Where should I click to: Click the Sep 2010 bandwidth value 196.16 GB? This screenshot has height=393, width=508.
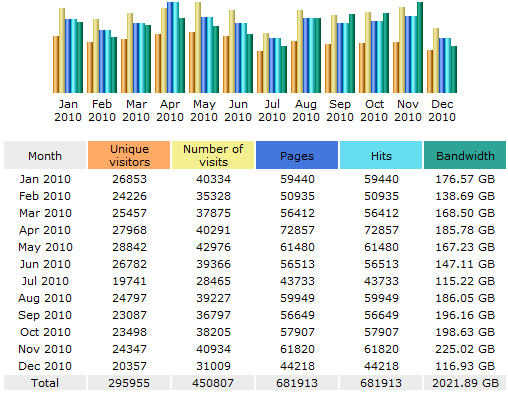point(465,315)
